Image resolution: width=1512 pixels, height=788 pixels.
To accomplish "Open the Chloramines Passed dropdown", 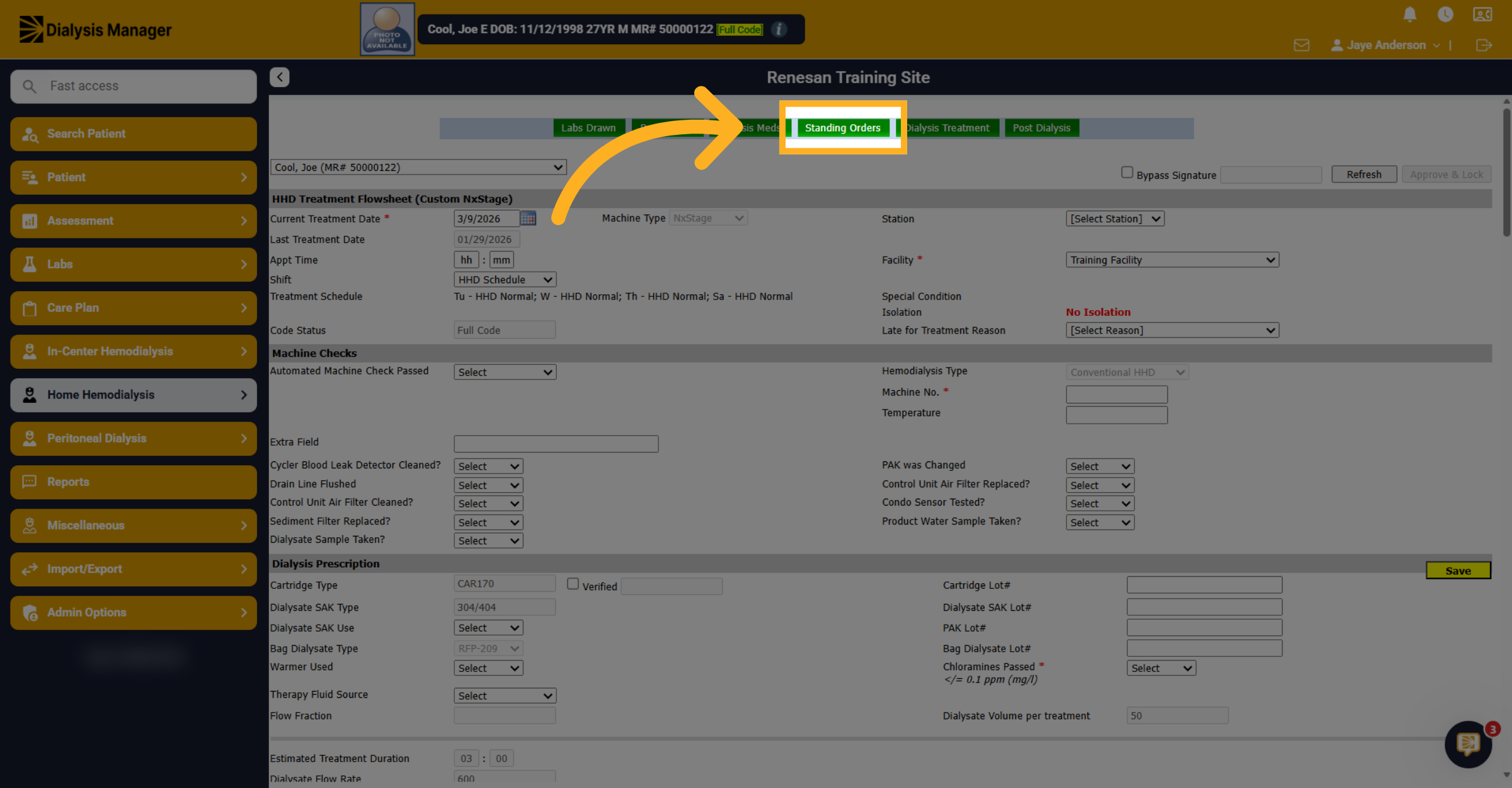I will [1161, 668].
